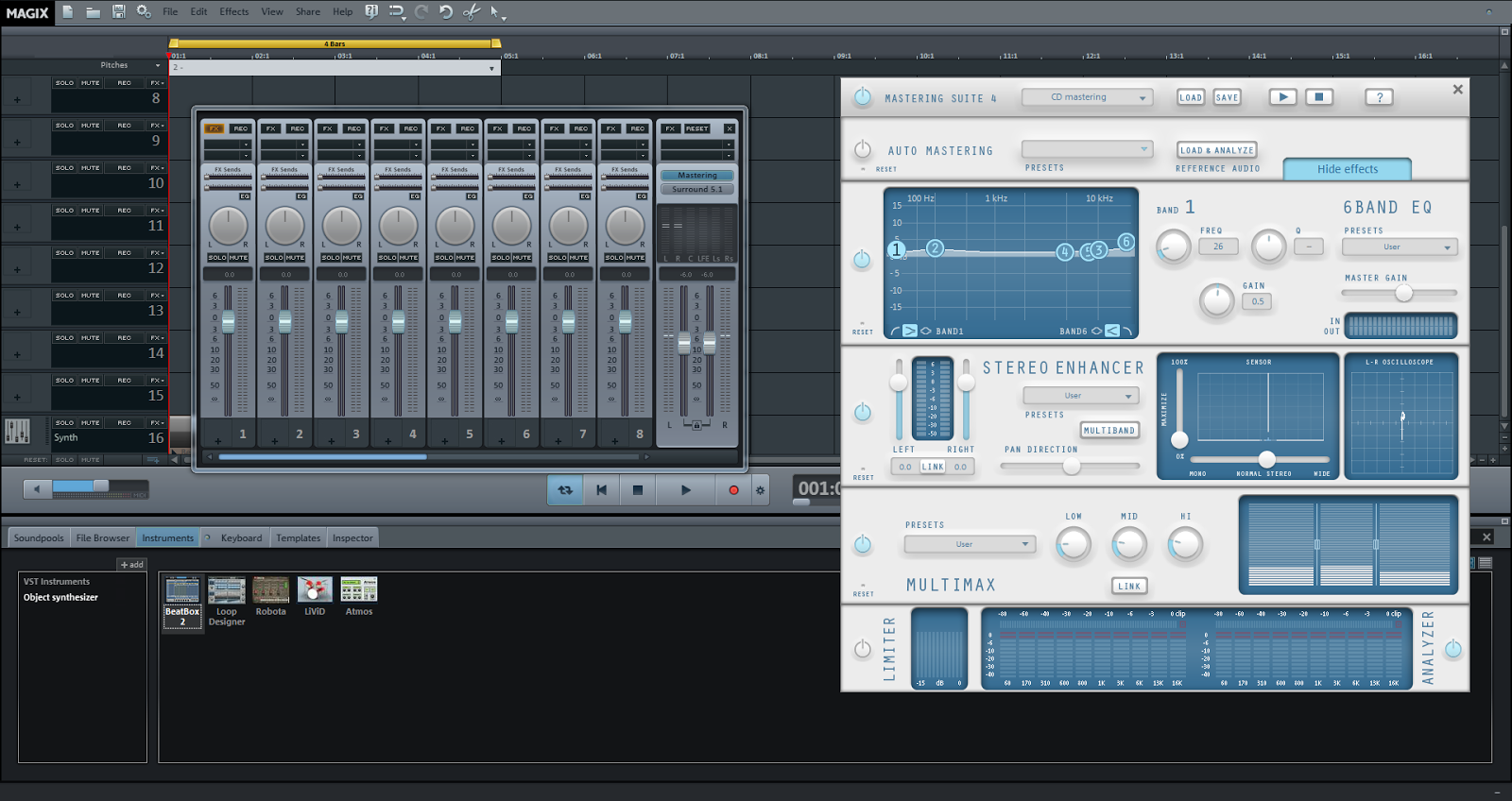Save the project with the floppy icon

coord(118,11)
